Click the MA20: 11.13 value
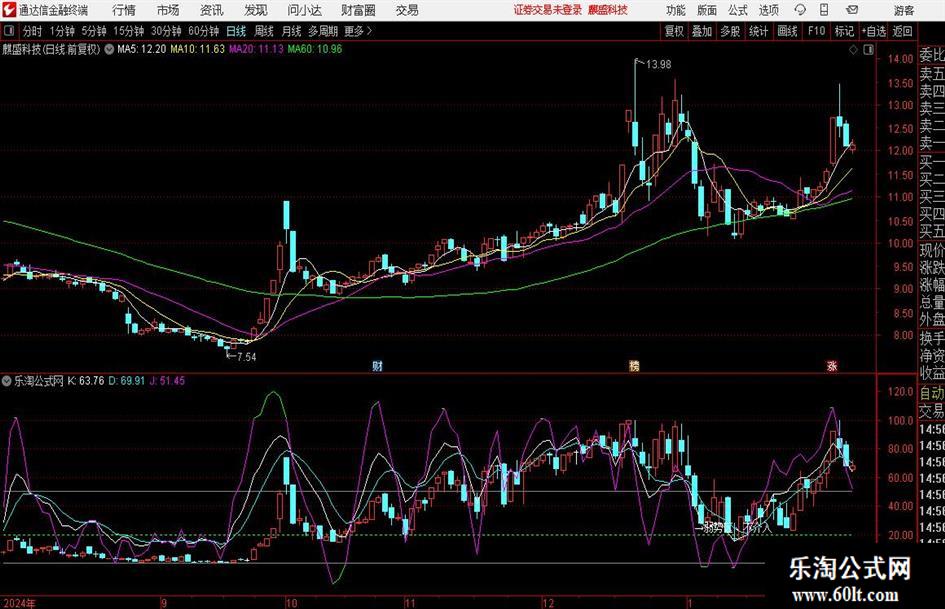Screen dimensions: 945x609 [x=256, y=49]
